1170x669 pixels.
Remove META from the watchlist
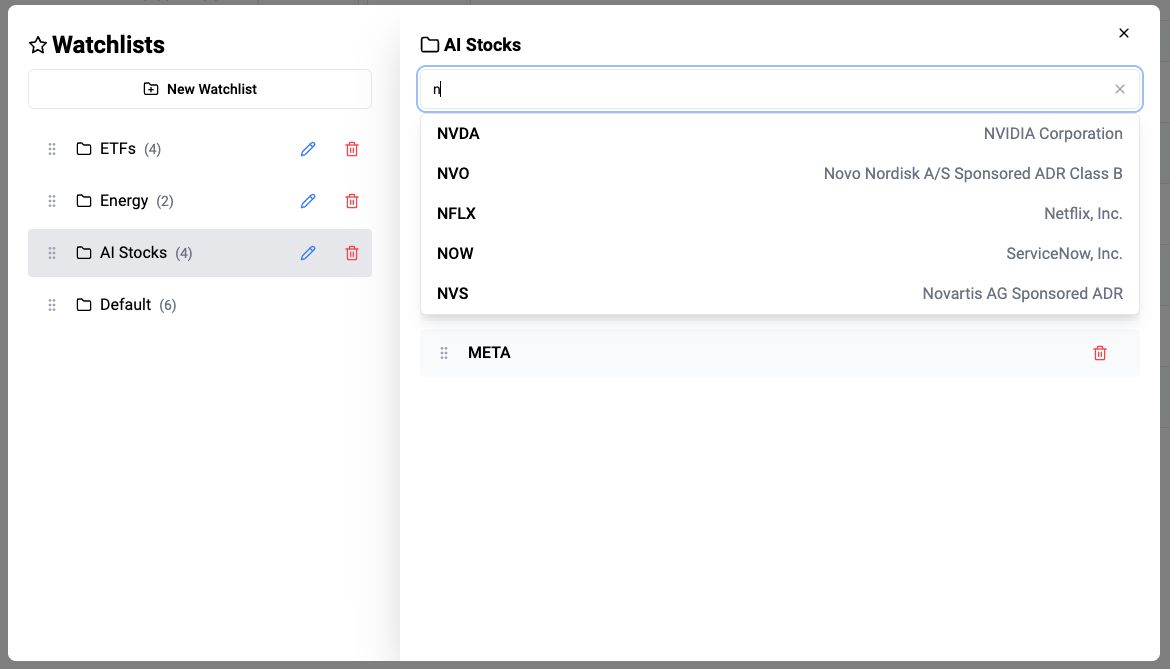1100,353
